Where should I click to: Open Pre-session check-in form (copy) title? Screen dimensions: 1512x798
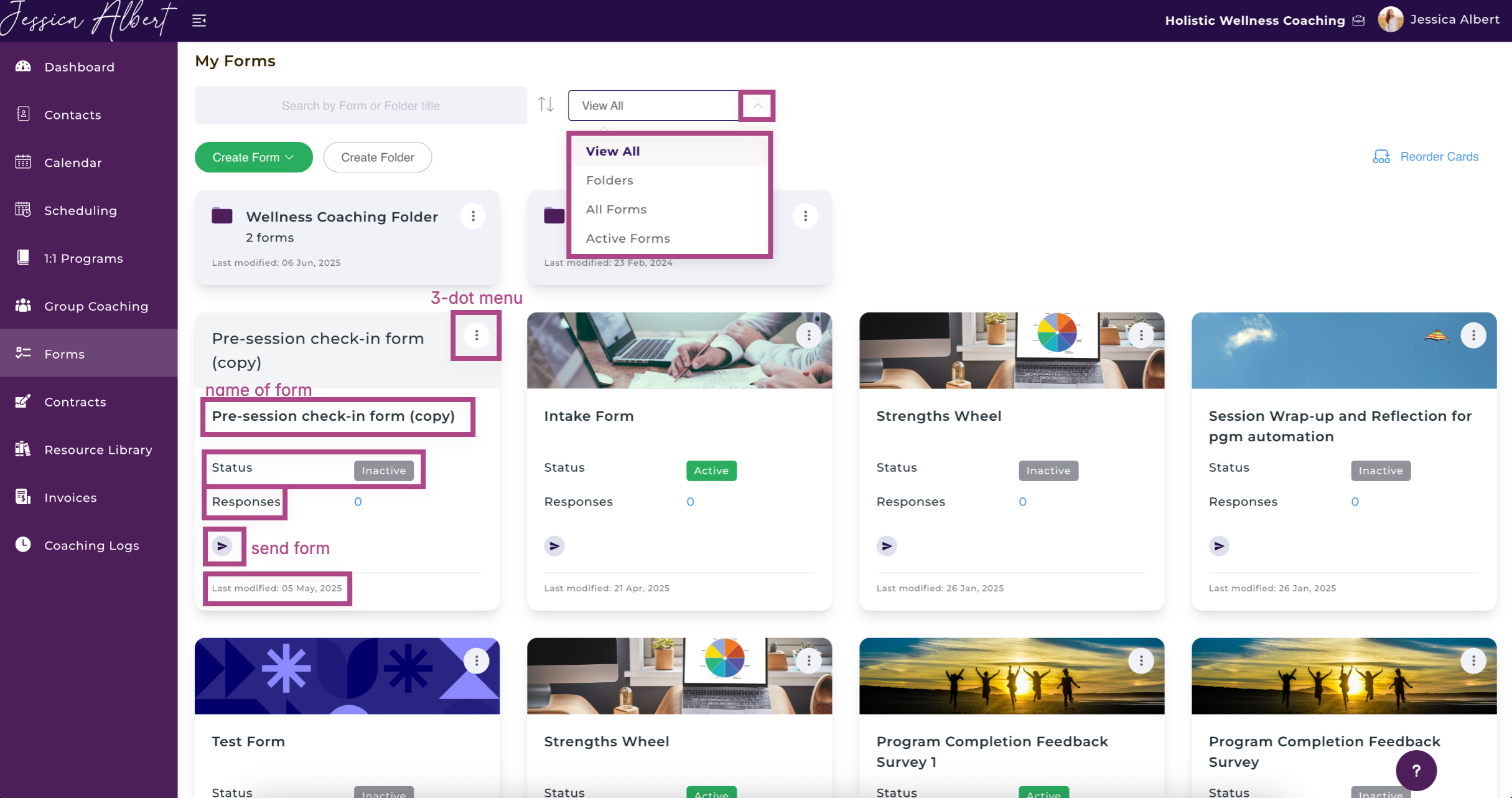click(x=334, y=416)
